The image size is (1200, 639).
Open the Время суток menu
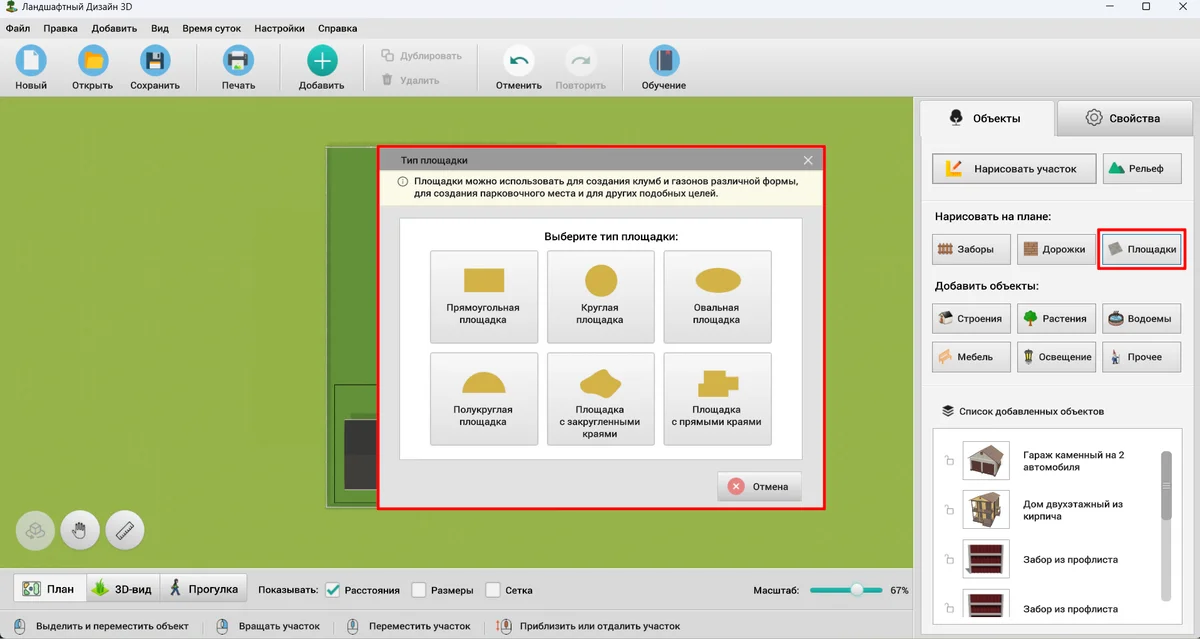[x=211, y=29]
